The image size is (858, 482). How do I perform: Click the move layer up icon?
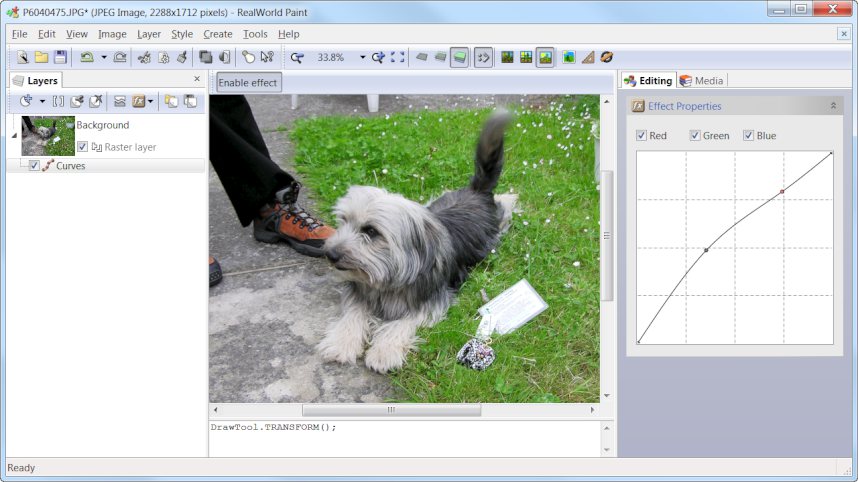pyautogui.click(x=171, y=101)
